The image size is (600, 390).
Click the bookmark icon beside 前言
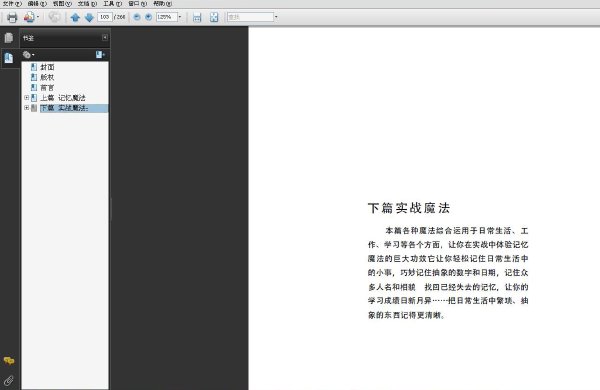pos(34,88)
